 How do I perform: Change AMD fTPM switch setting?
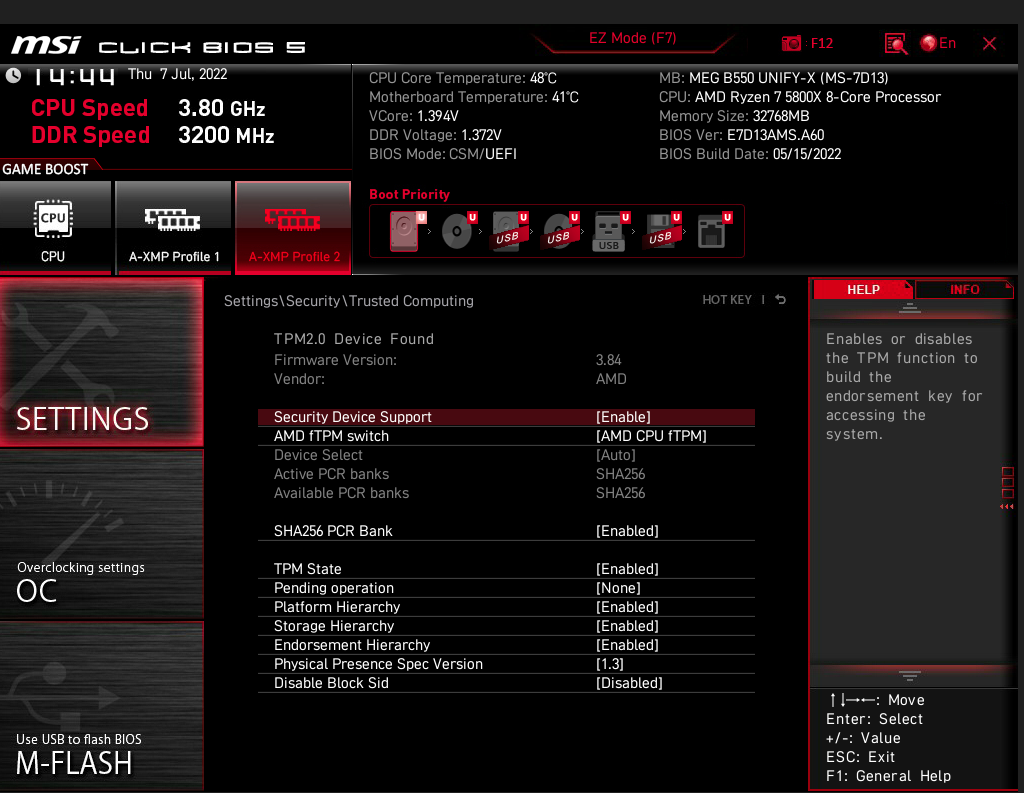coord(506,436)
